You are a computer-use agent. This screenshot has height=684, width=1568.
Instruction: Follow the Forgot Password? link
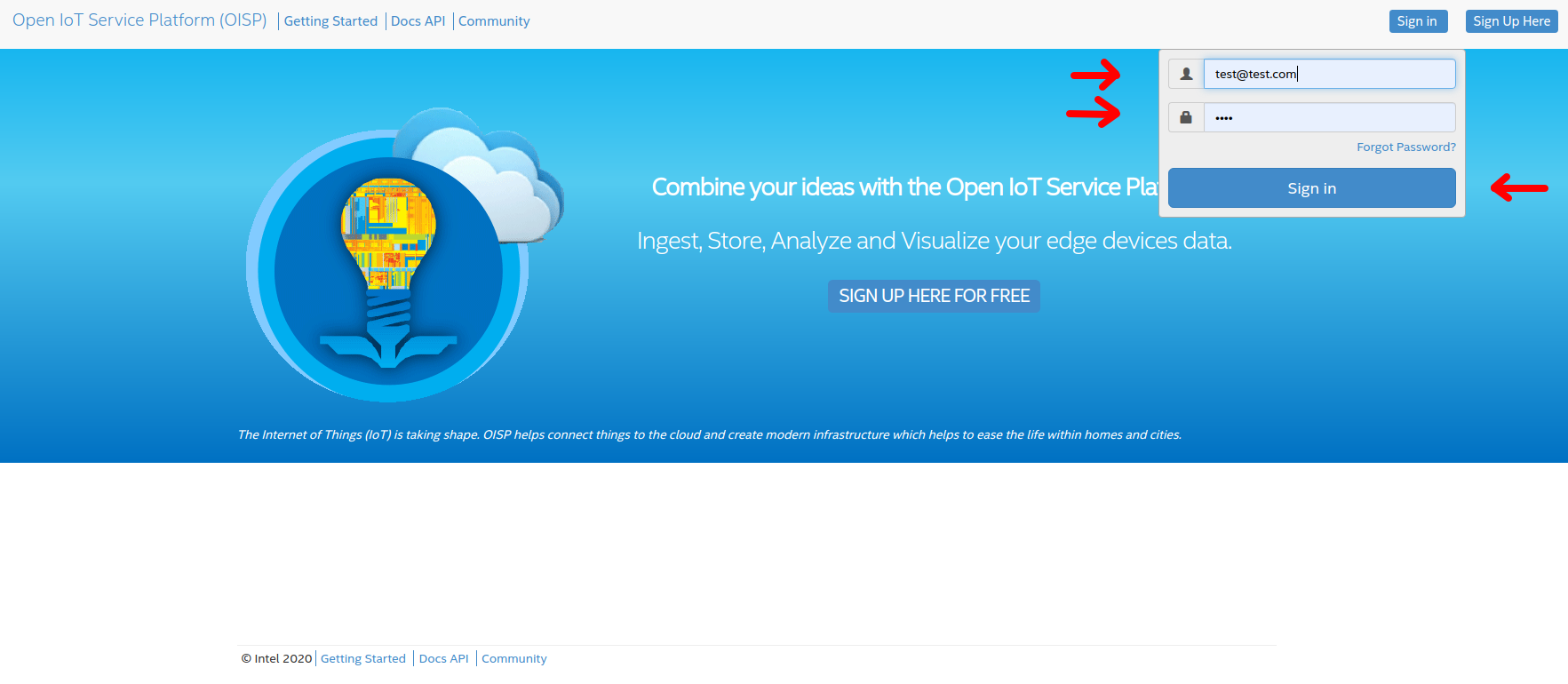pos(1406,147)
